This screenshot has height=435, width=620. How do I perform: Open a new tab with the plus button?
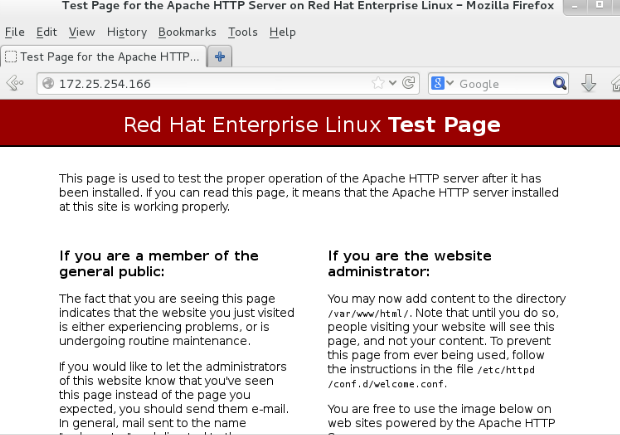(220, 57)
